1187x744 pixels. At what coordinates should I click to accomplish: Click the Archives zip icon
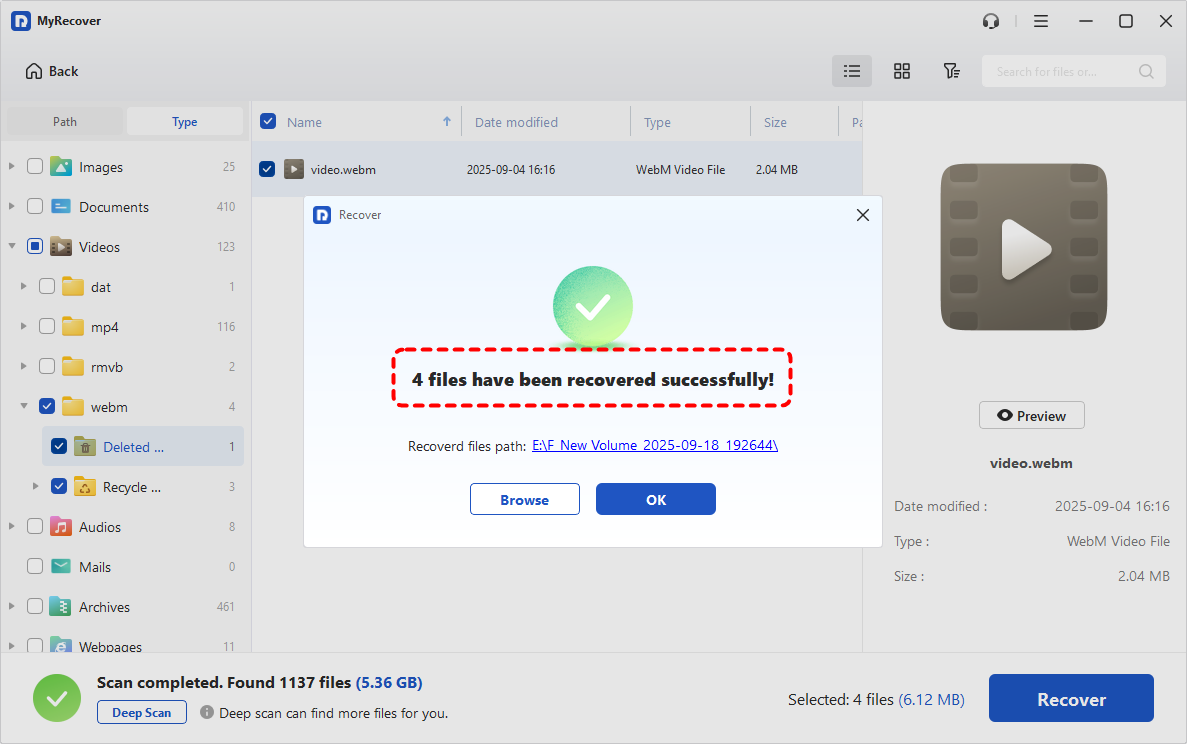61,606
